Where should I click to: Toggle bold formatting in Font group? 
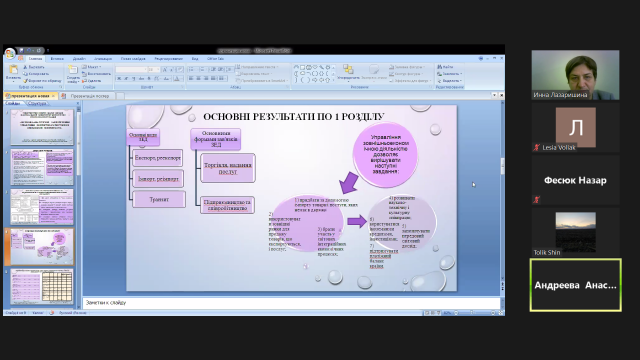tap(119, 78)
